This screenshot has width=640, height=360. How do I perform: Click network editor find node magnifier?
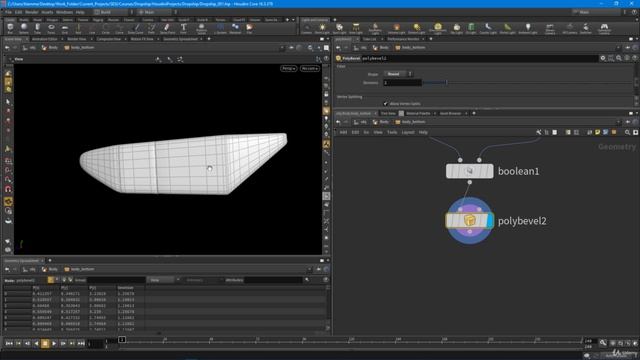point(627,132)
